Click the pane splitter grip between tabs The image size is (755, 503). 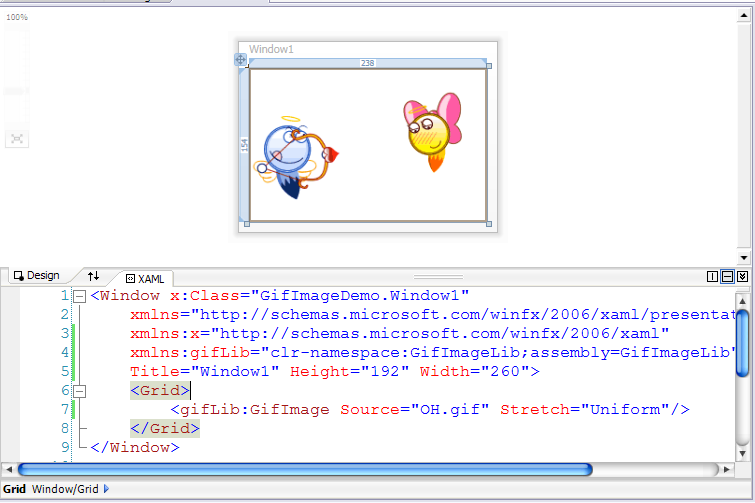tap(438, 277)
